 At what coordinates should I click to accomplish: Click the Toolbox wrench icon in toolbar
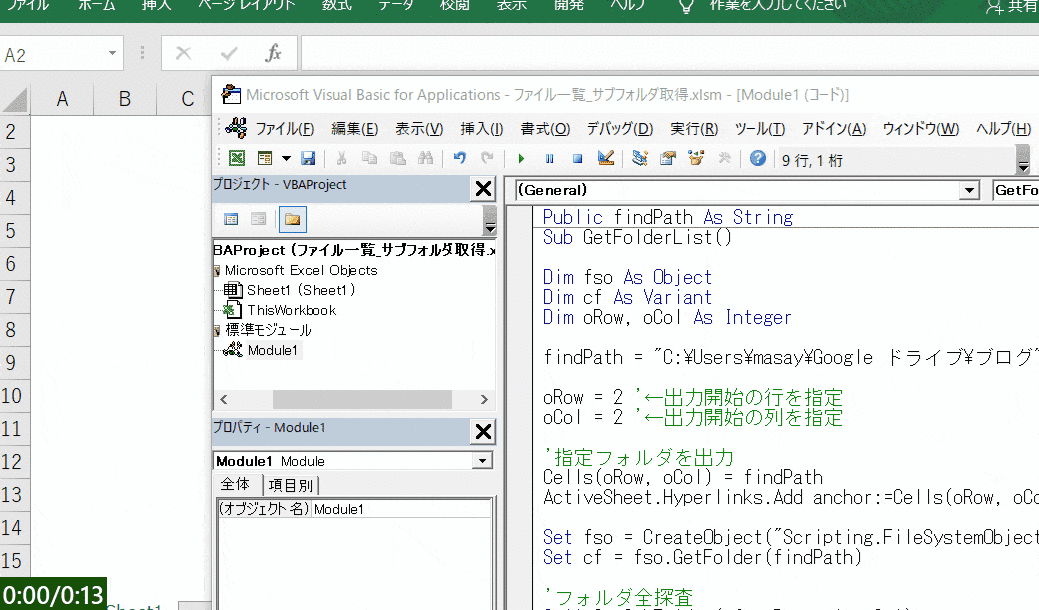(724, 158)
